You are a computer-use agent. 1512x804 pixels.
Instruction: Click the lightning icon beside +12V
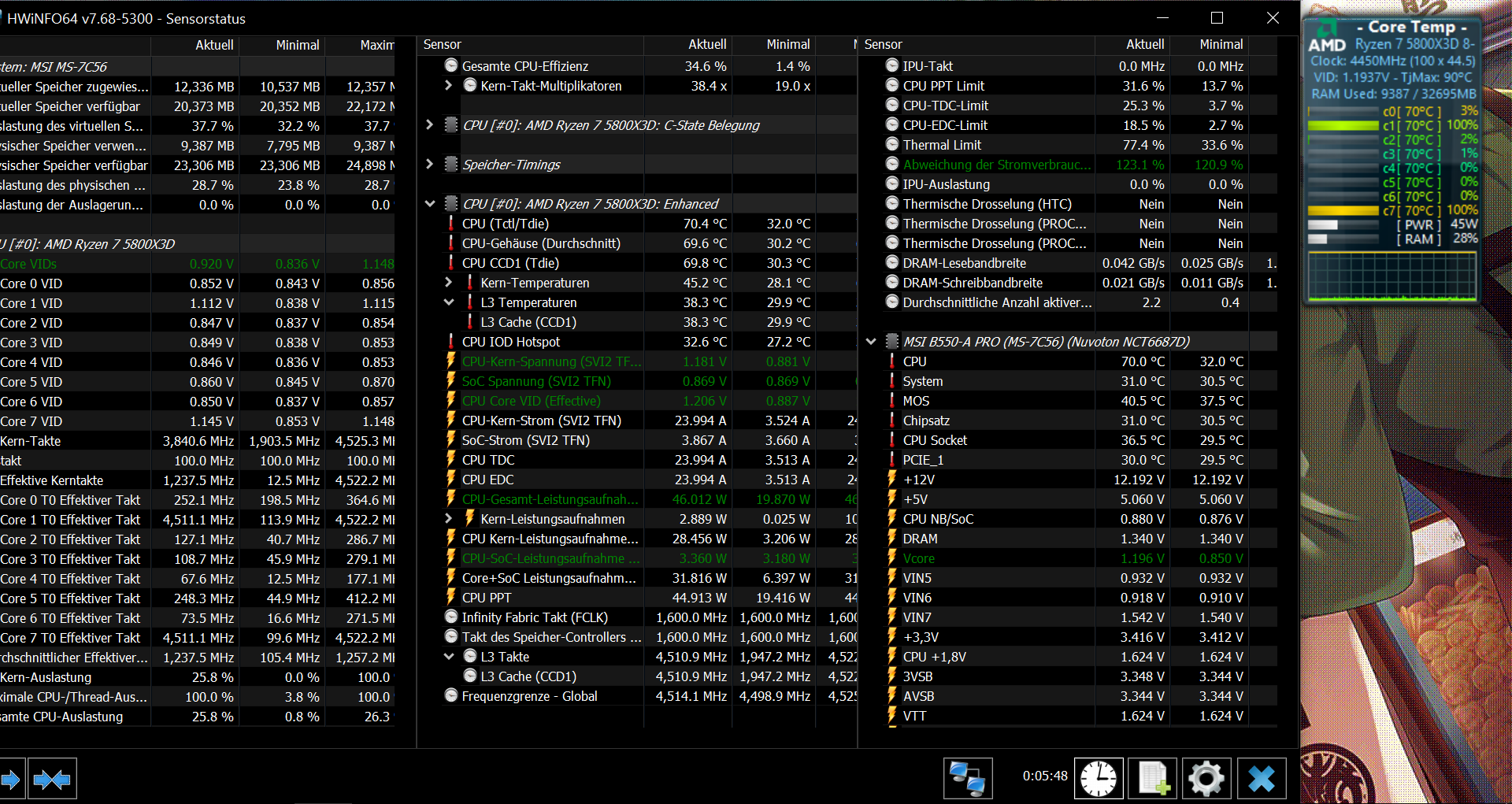coord(892,480)
